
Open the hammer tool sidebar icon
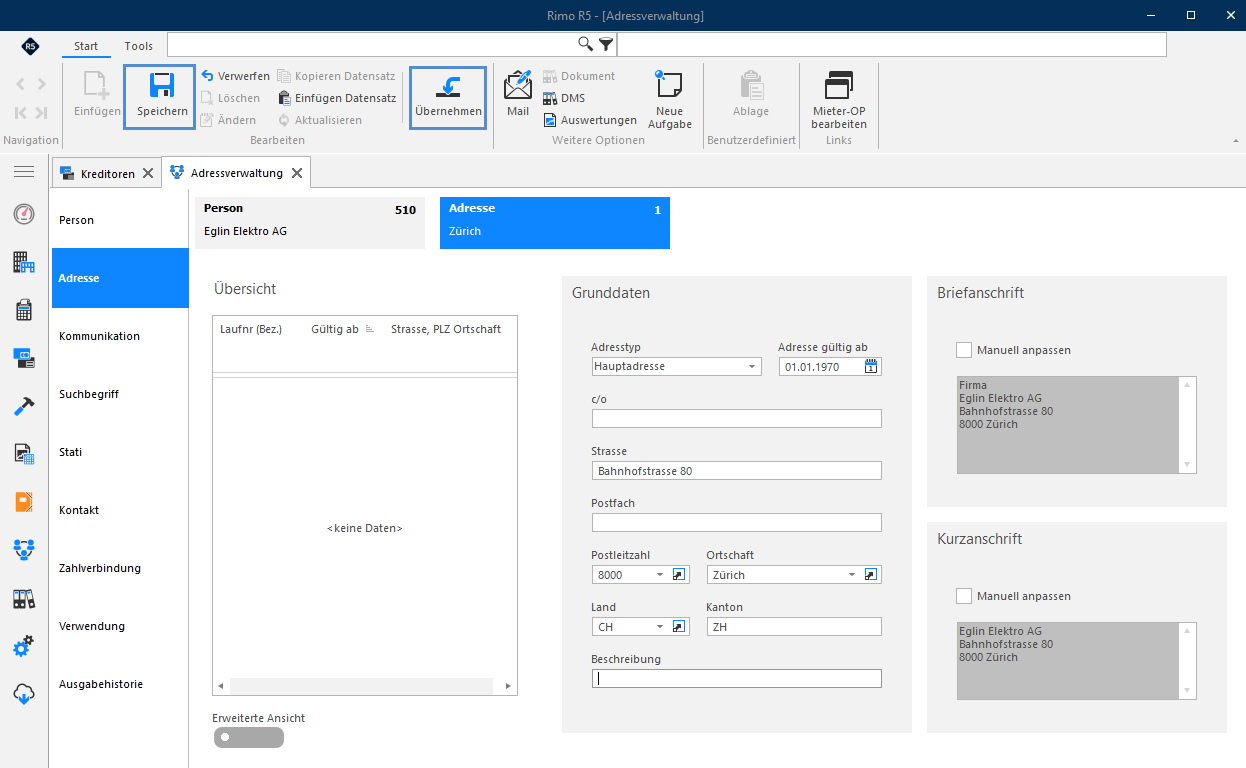[x=24, y=406]
